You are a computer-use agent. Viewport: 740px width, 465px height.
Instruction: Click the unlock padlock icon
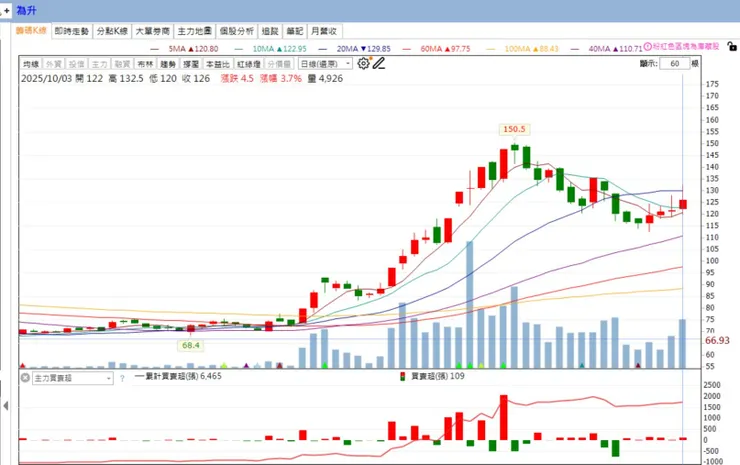click(x=732, y=46)
